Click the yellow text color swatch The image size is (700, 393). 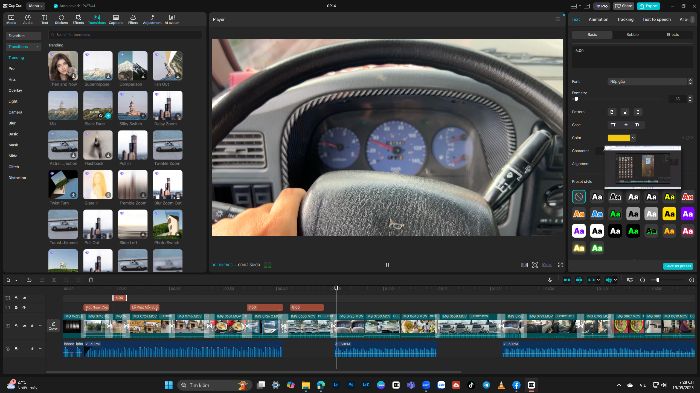(x=619, y=138)
